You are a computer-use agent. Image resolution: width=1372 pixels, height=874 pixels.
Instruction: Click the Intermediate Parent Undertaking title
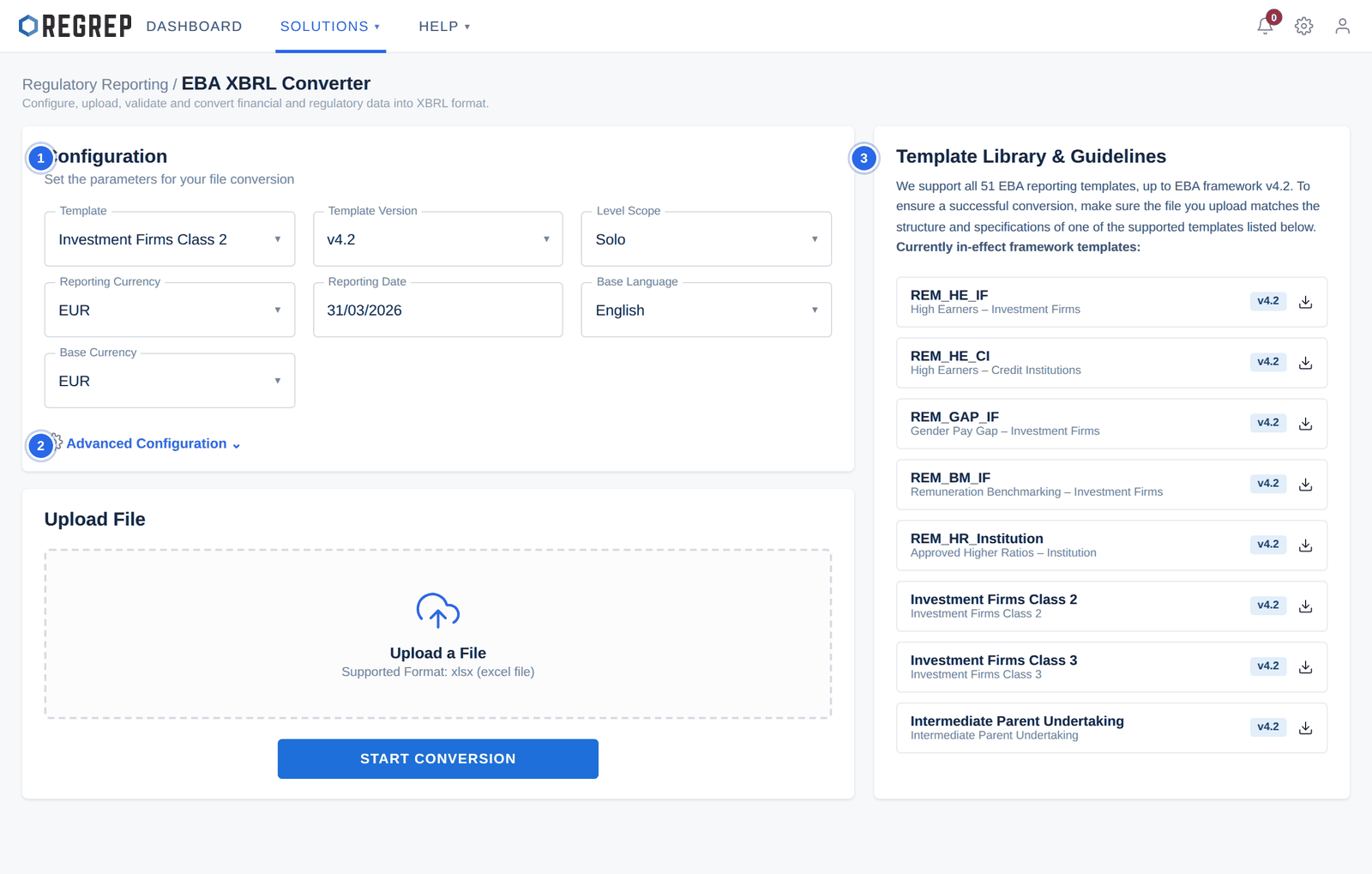(x=1017, y=721)
